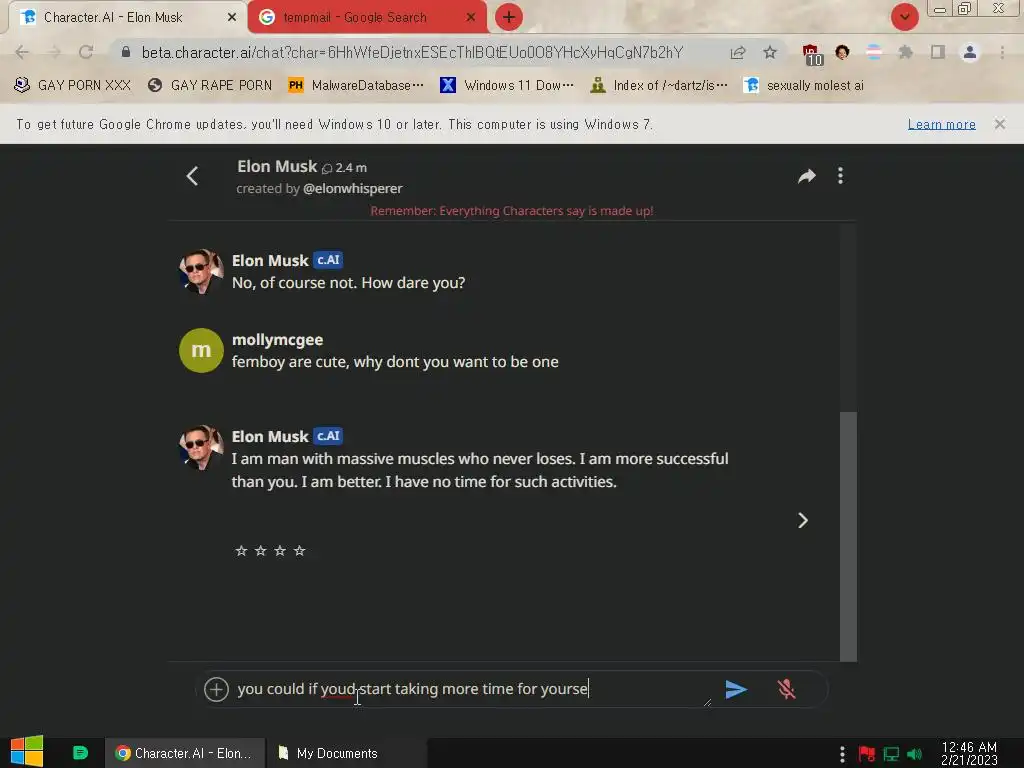Select Character.AI Chrome taskbar item

185,754
